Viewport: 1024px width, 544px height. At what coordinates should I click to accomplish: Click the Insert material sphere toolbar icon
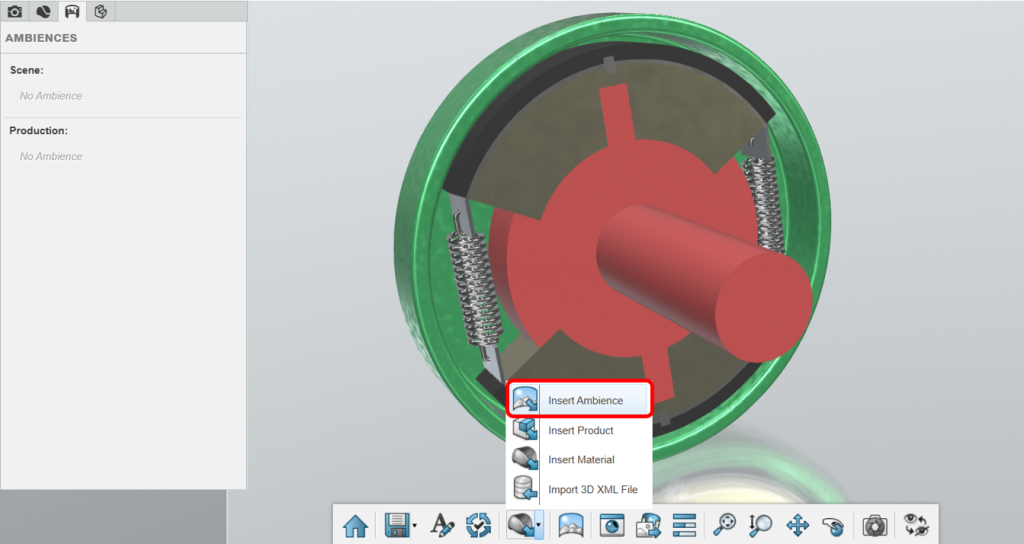tap(520, 525)
